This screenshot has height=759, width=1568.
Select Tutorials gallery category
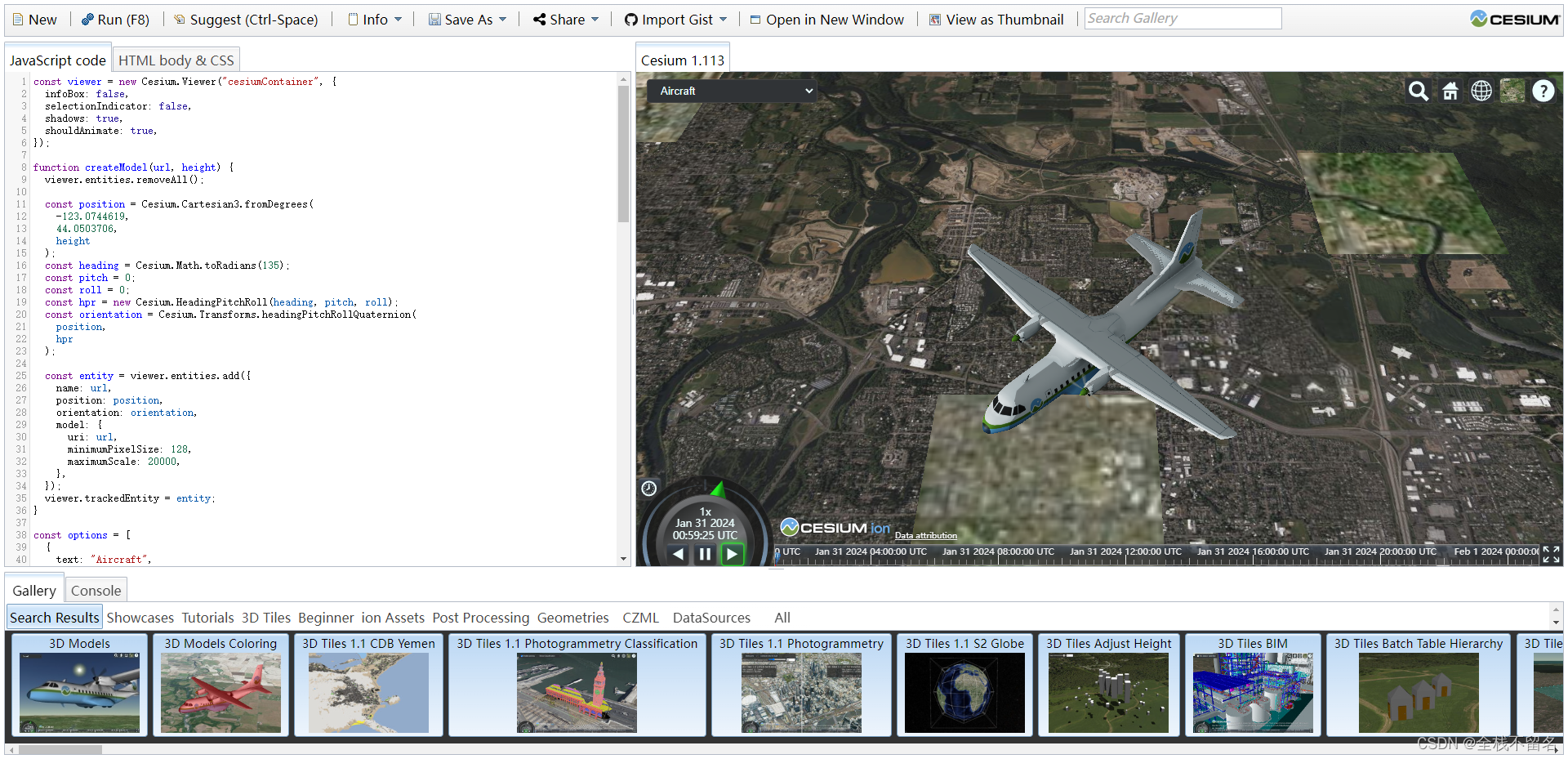point(207,618)
